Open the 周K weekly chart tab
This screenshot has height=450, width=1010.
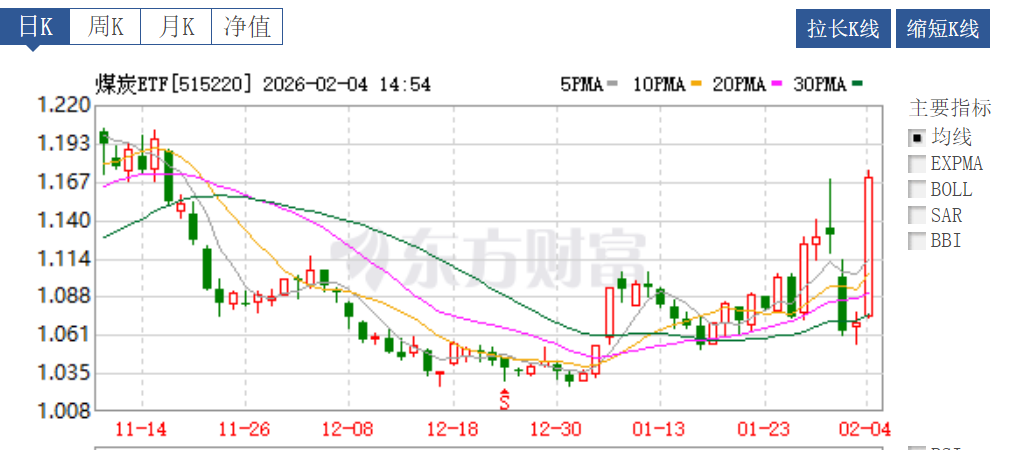point(104,27)
